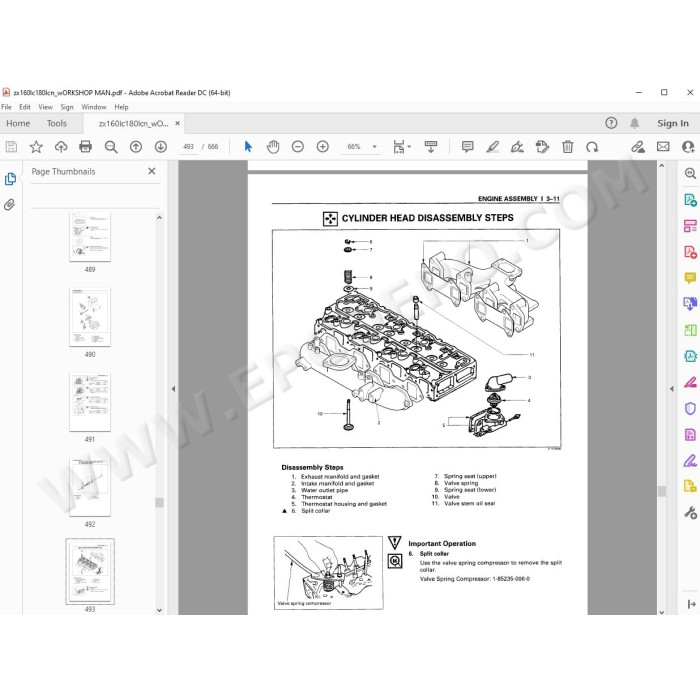Open thumbnail for page 490
The height and width of the screenshot is (700, 700).
point(90,317)
